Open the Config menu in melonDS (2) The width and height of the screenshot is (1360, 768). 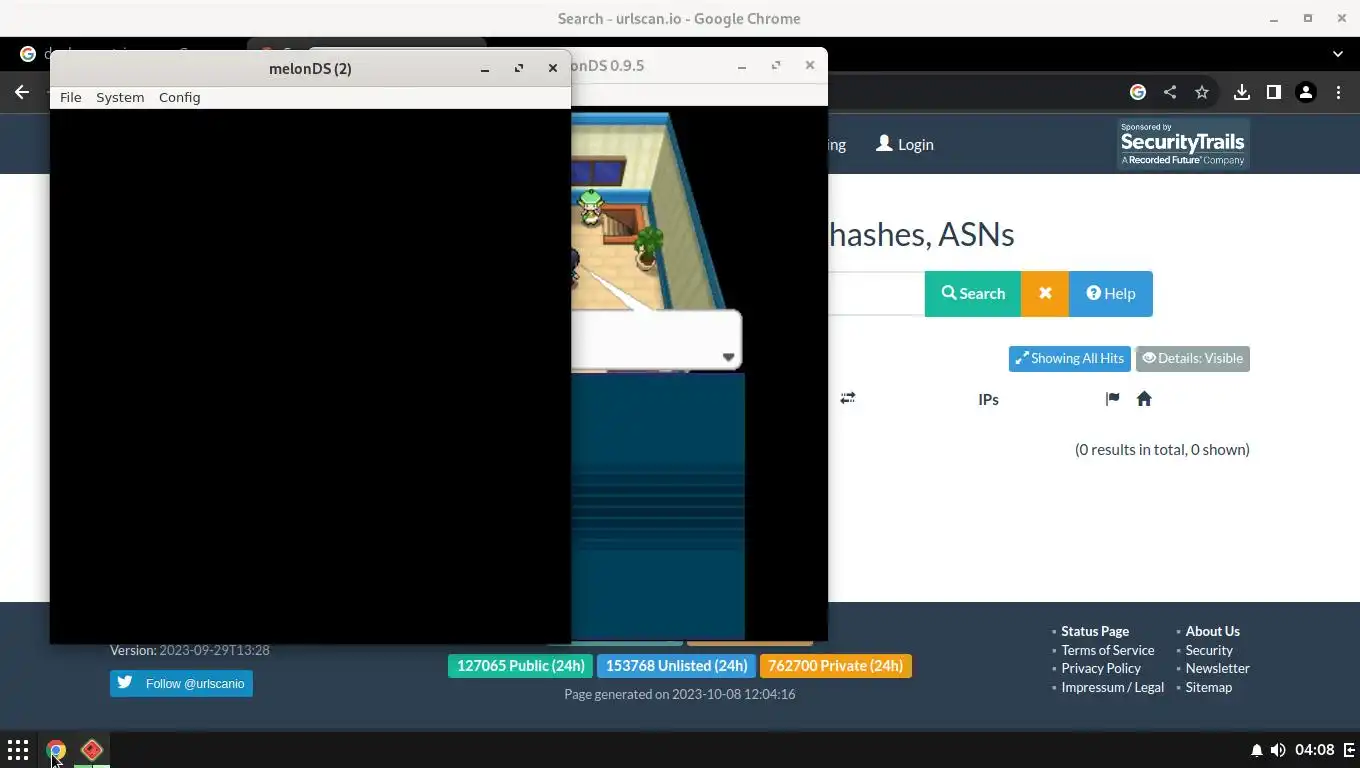tap(179, 97)
